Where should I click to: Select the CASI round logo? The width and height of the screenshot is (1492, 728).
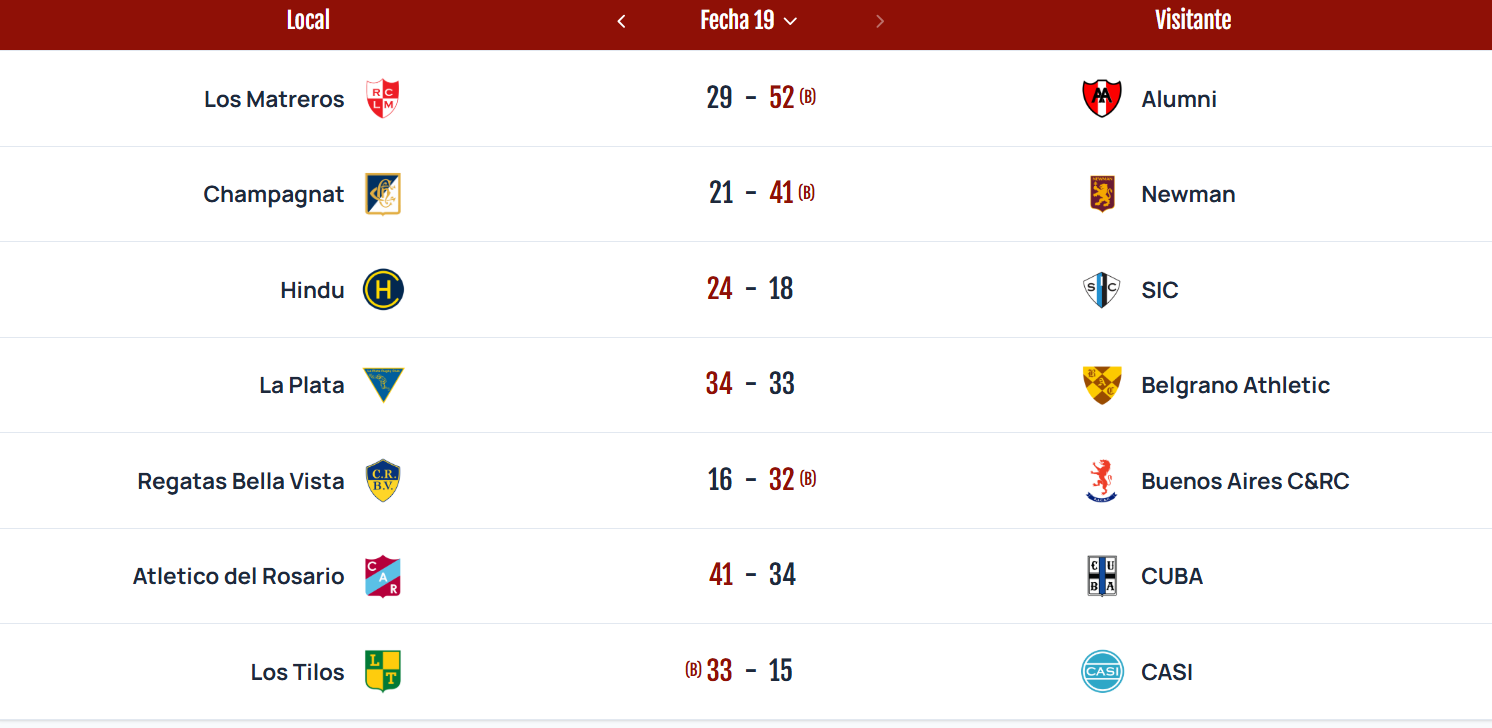point(1102,672)
